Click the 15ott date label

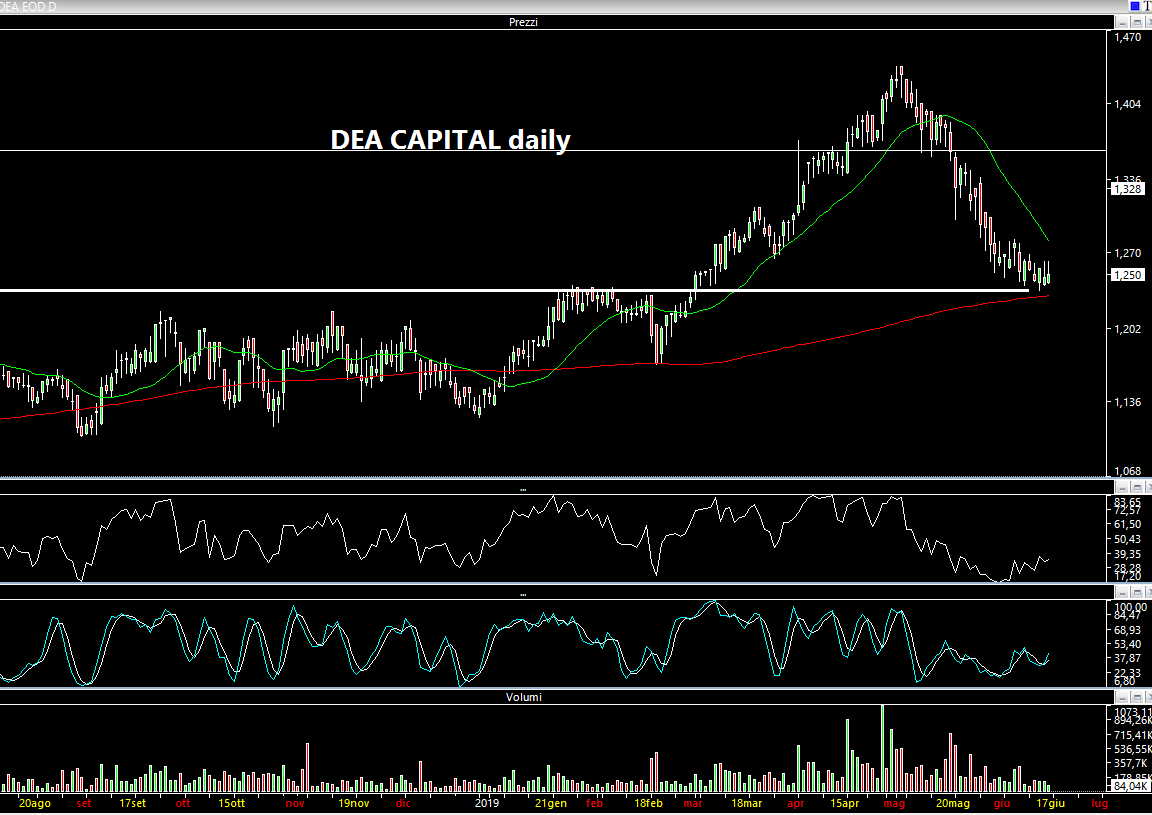[231, 803]
